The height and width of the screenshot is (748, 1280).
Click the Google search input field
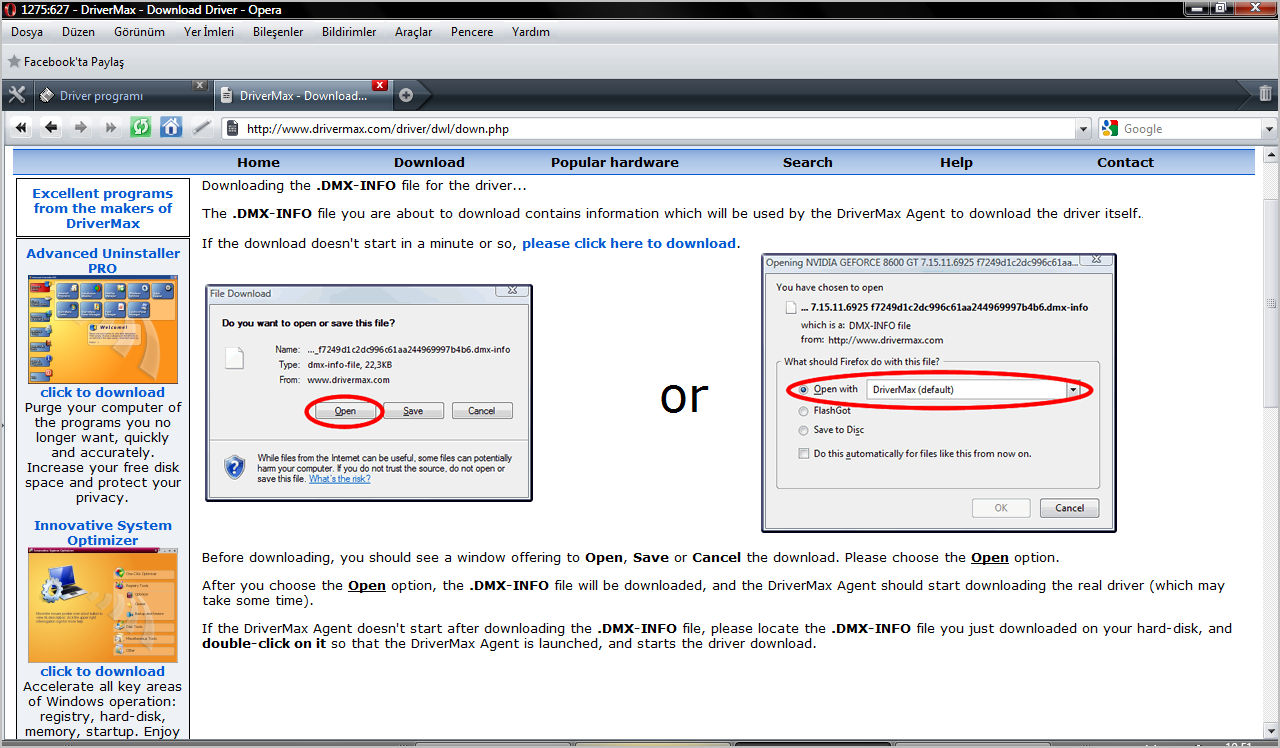(x=1190, y=129)
